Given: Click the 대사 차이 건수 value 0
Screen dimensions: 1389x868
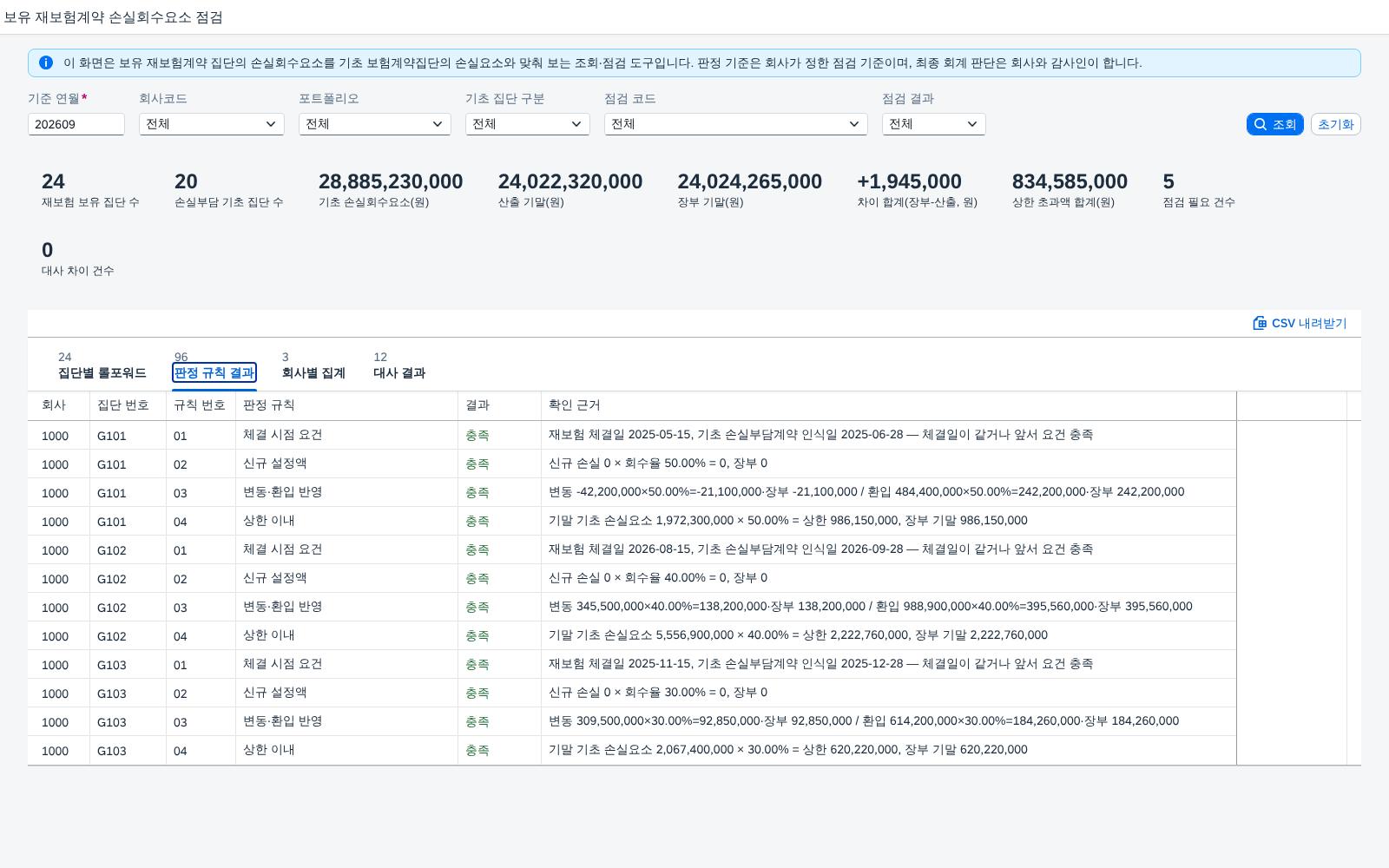Looking at the screenshot, I should click(x=48, y=250).
